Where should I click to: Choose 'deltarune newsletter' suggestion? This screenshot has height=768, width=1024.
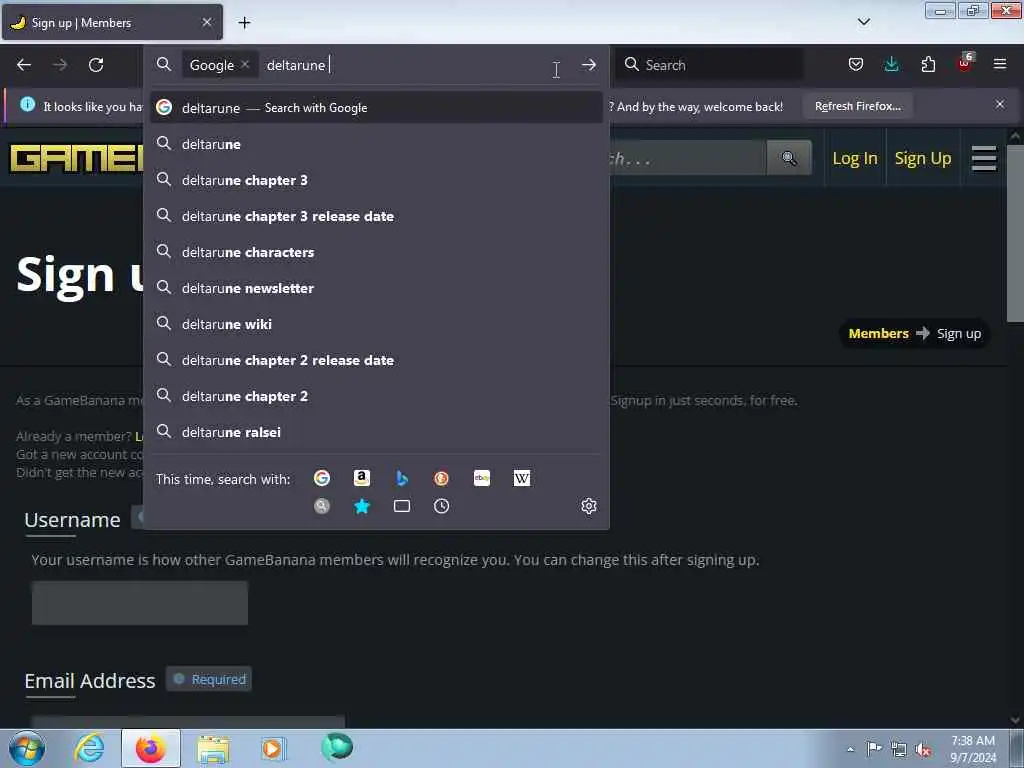[x=376, y=287]
